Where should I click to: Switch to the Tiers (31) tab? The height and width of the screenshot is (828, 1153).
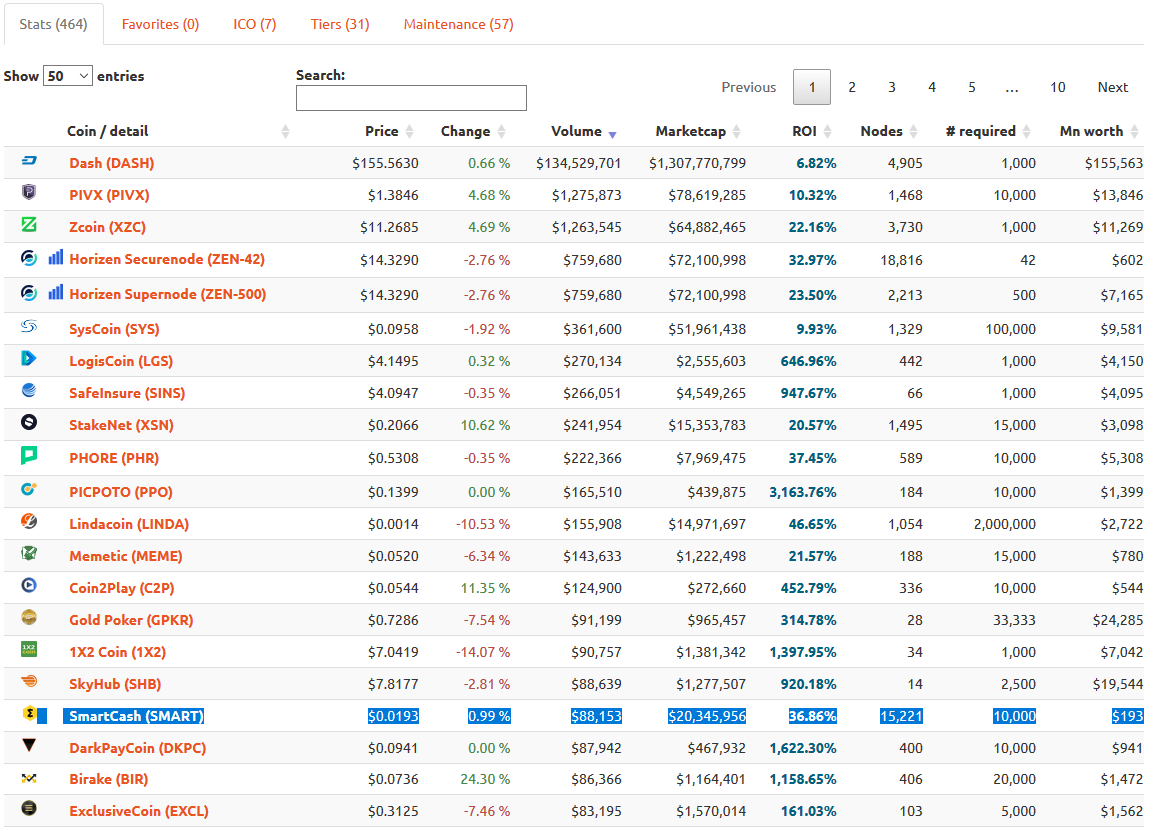coord(340,24)
